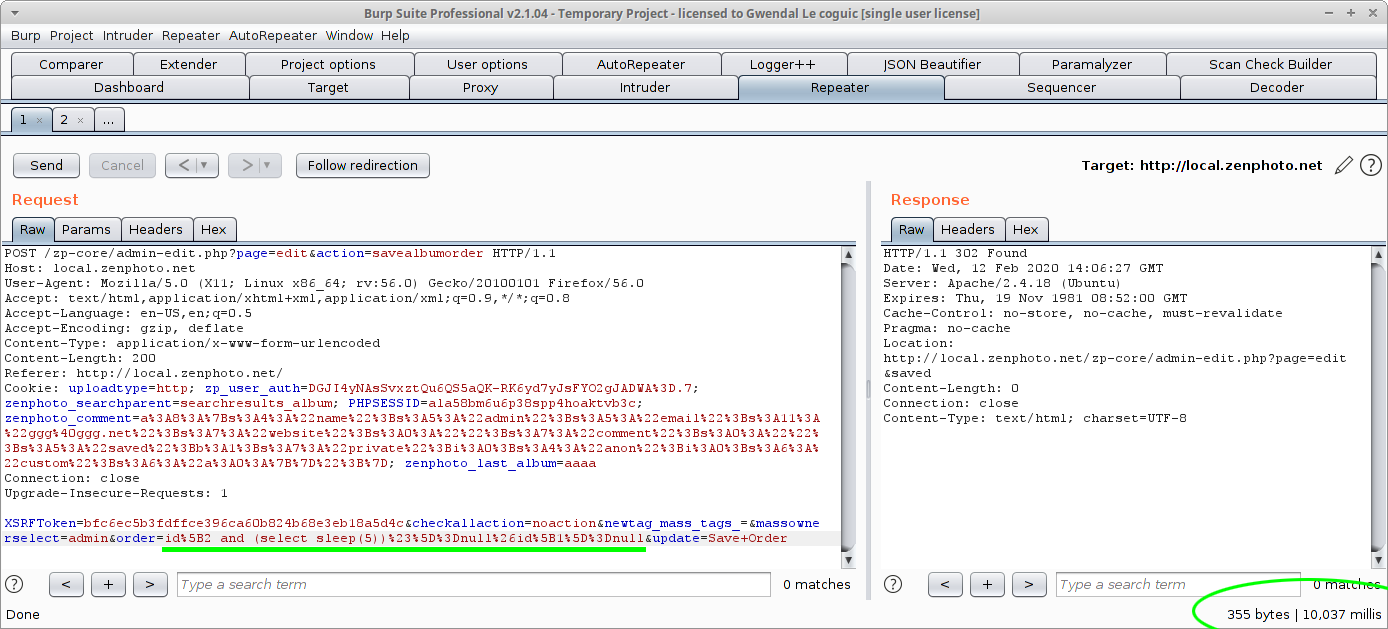This screenshot has height=629, width=1388.
Task: Click help icon beside request search bar
Action: pos(14,584)
